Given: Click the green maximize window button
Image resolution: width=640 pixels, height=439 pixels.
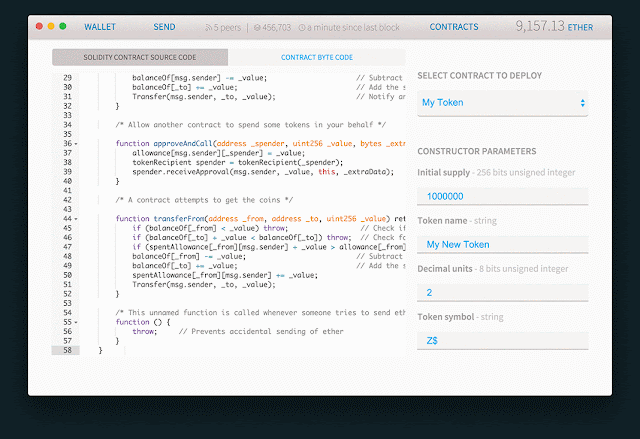Looking at the screenshot, I should pyautogui.click(x=62, y=26).
